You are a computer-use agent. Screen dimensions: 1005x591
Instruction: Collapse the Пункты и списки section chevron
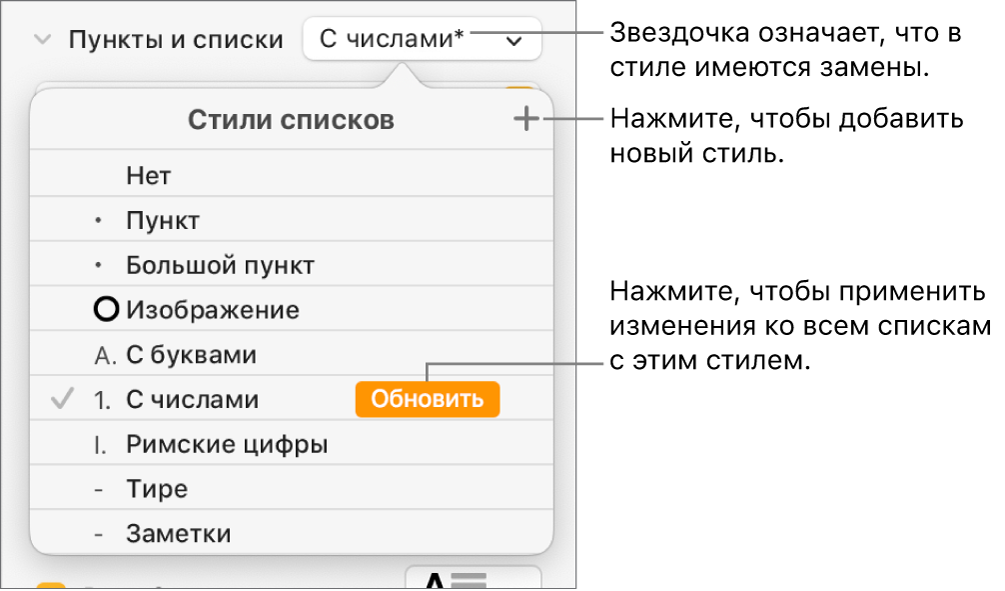coord(43,40)
